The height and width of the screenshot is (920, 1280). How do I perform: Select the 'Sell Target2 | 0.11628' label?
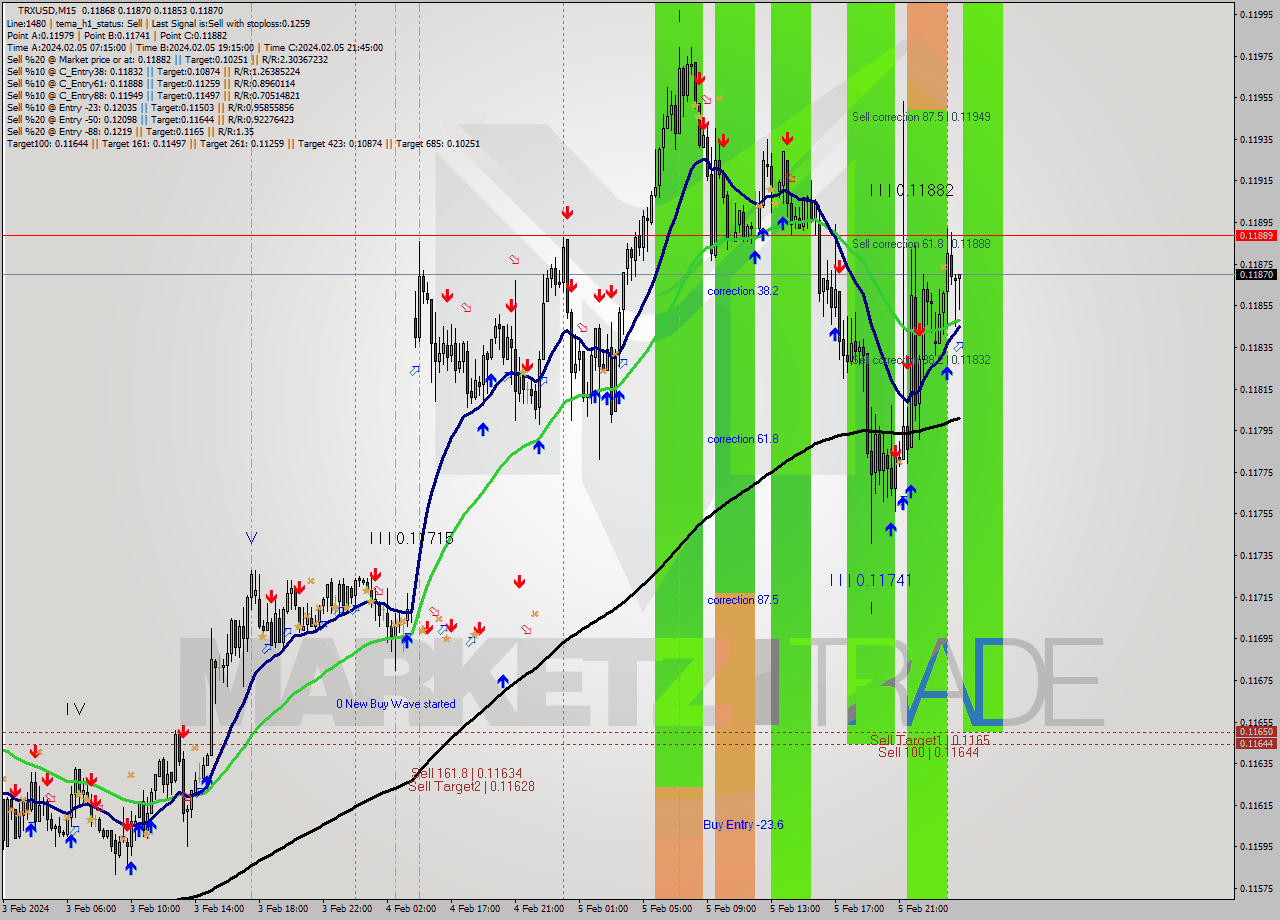pos(471,786)
